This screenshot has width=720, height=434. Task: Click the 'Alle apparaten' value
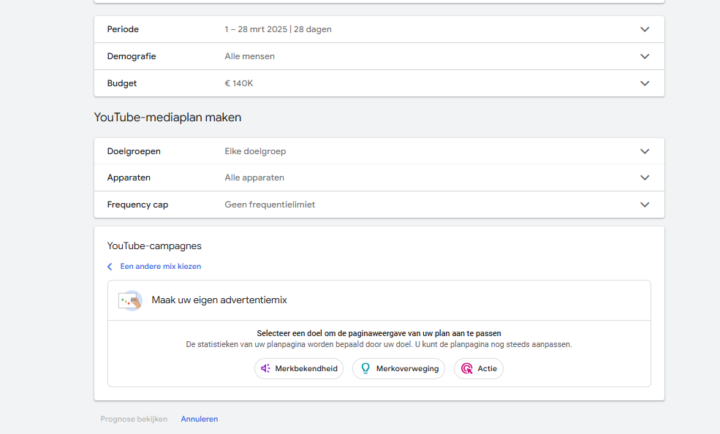[254, 178]
